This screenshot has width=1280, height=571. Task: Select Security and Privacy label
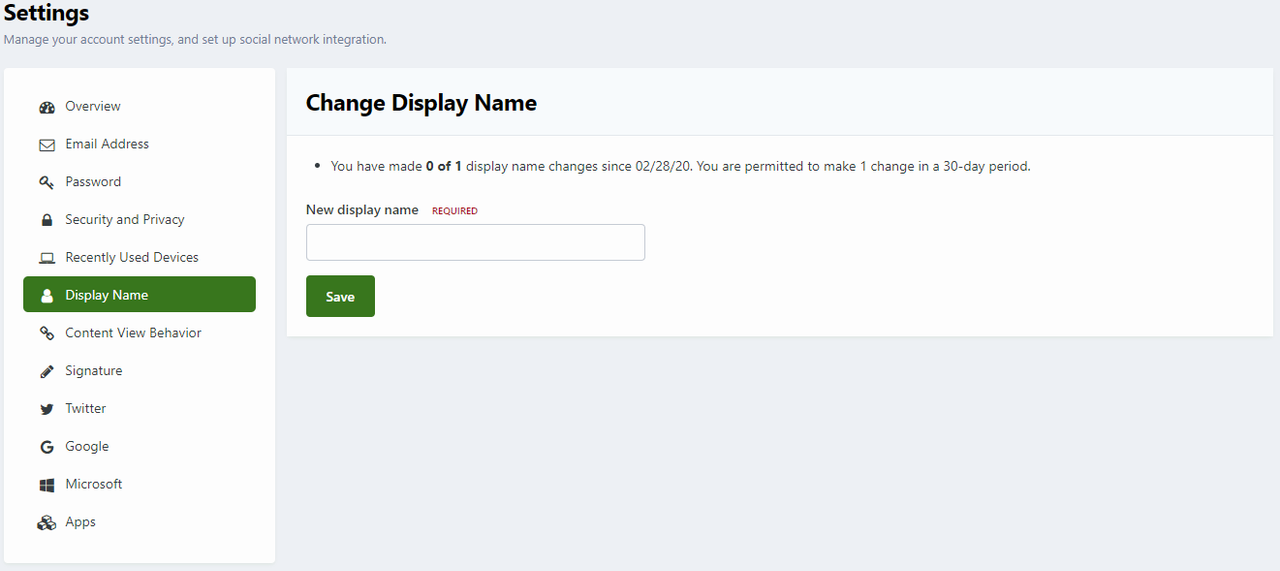click(x=125, y=219)
